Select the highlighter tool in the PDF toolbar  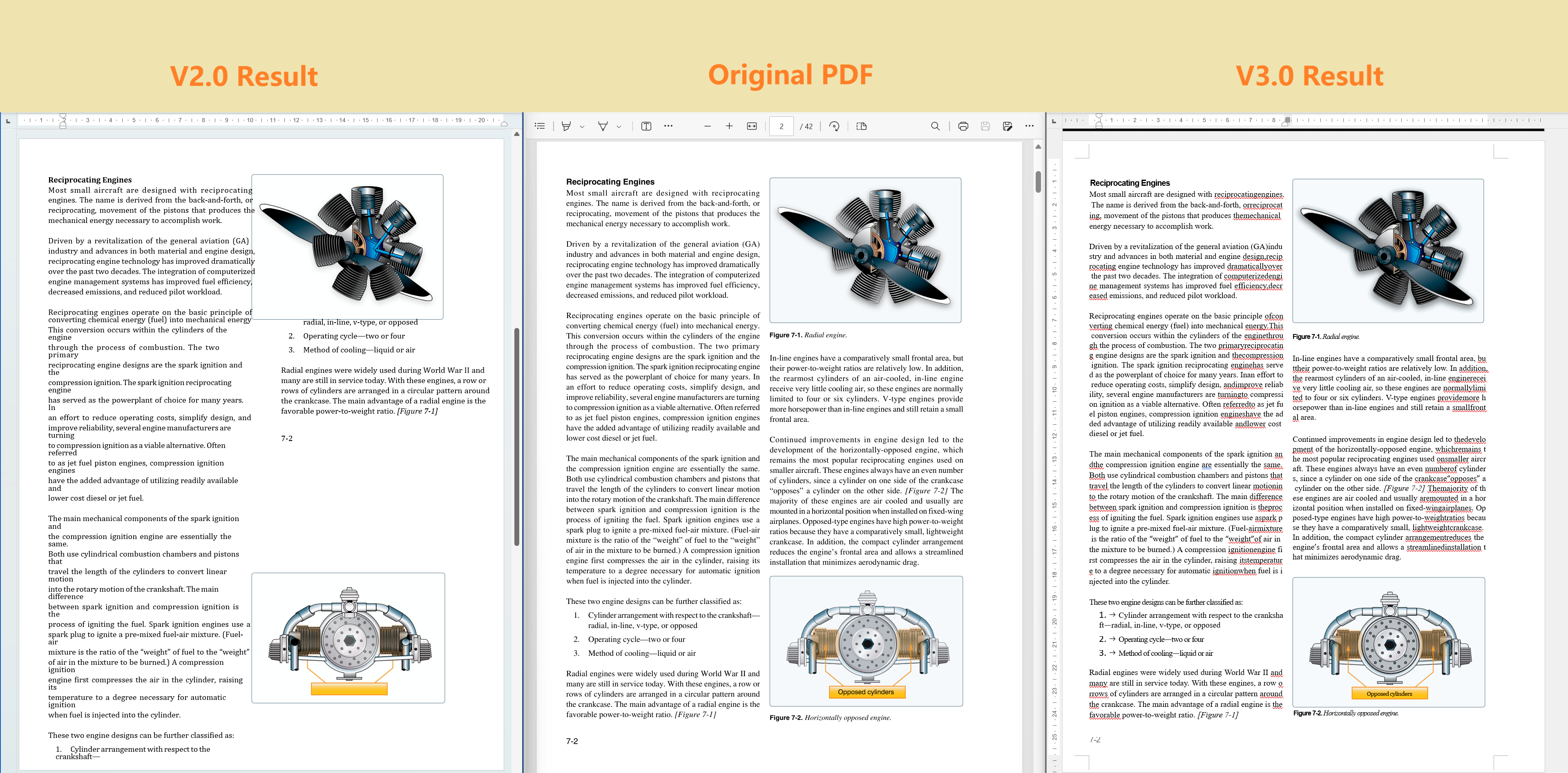click(x=566, y=126)
